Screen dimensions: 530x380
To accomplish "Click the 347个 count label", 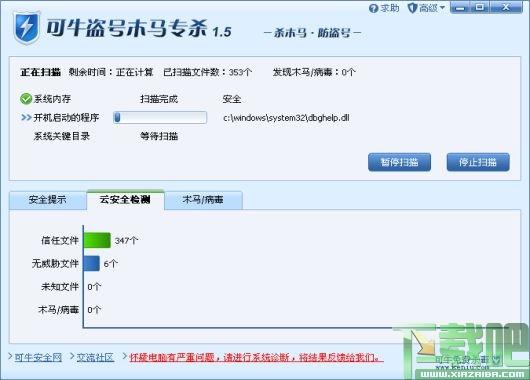I will pos(126,241).
